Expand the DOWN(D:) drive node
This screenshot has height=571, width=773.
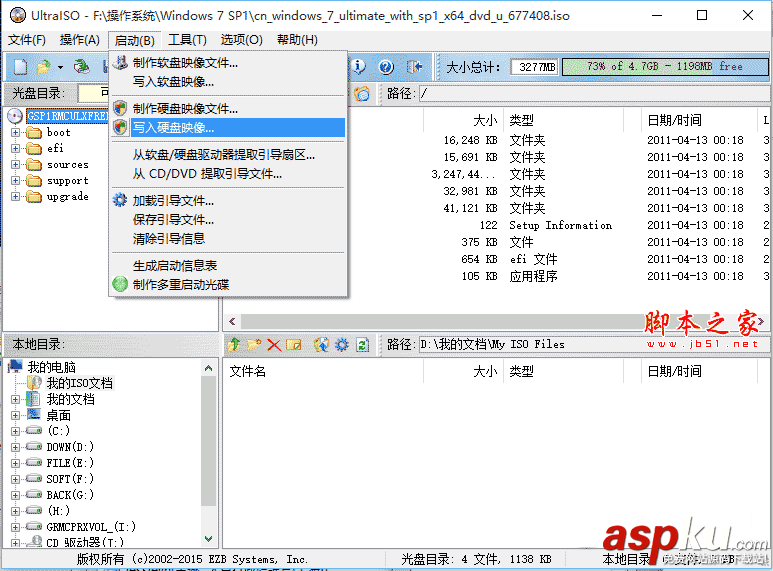(x=16, y=447)
